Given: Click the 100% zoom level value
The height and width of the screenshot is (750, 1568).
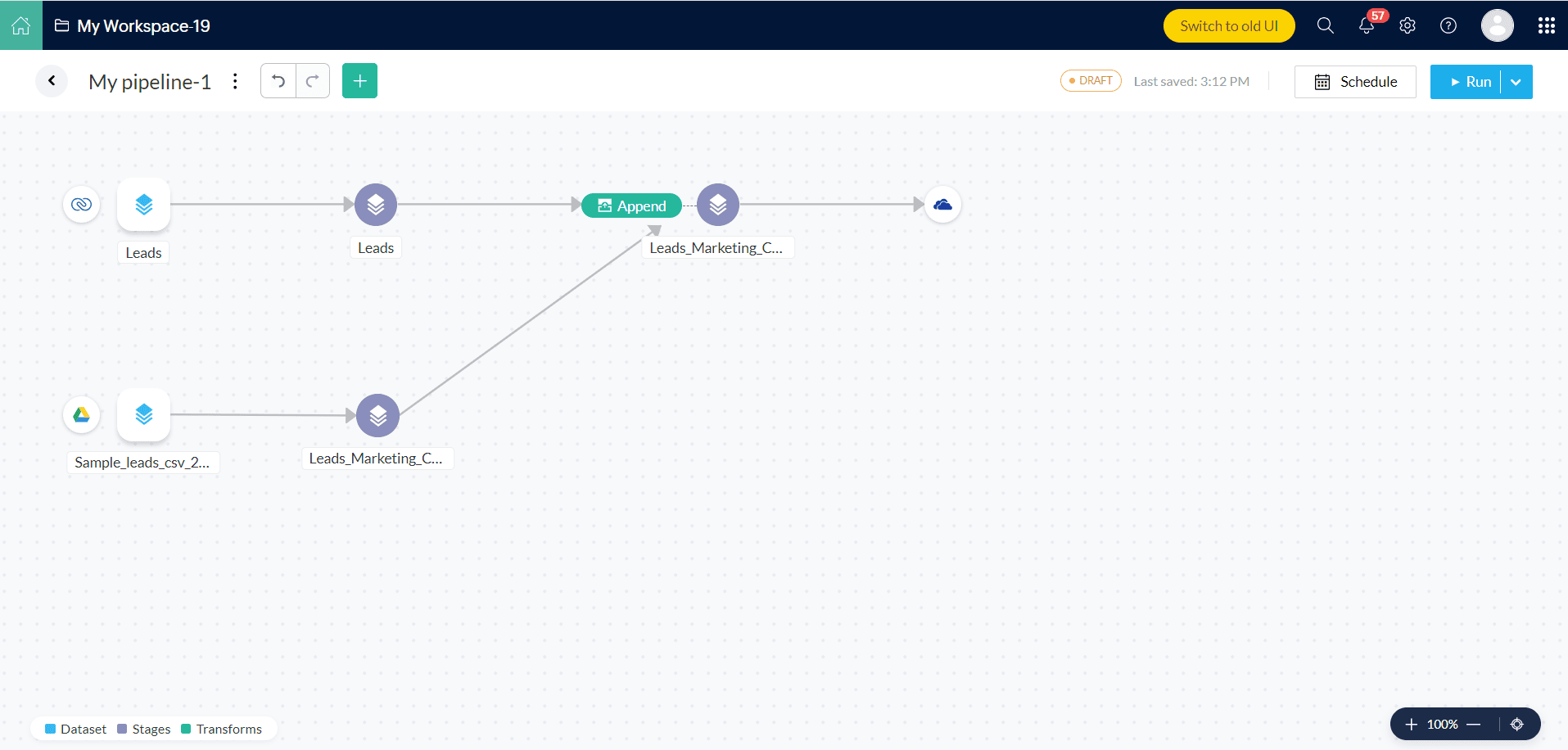Looking at the screenshot, I should (x=1443, y=725).
